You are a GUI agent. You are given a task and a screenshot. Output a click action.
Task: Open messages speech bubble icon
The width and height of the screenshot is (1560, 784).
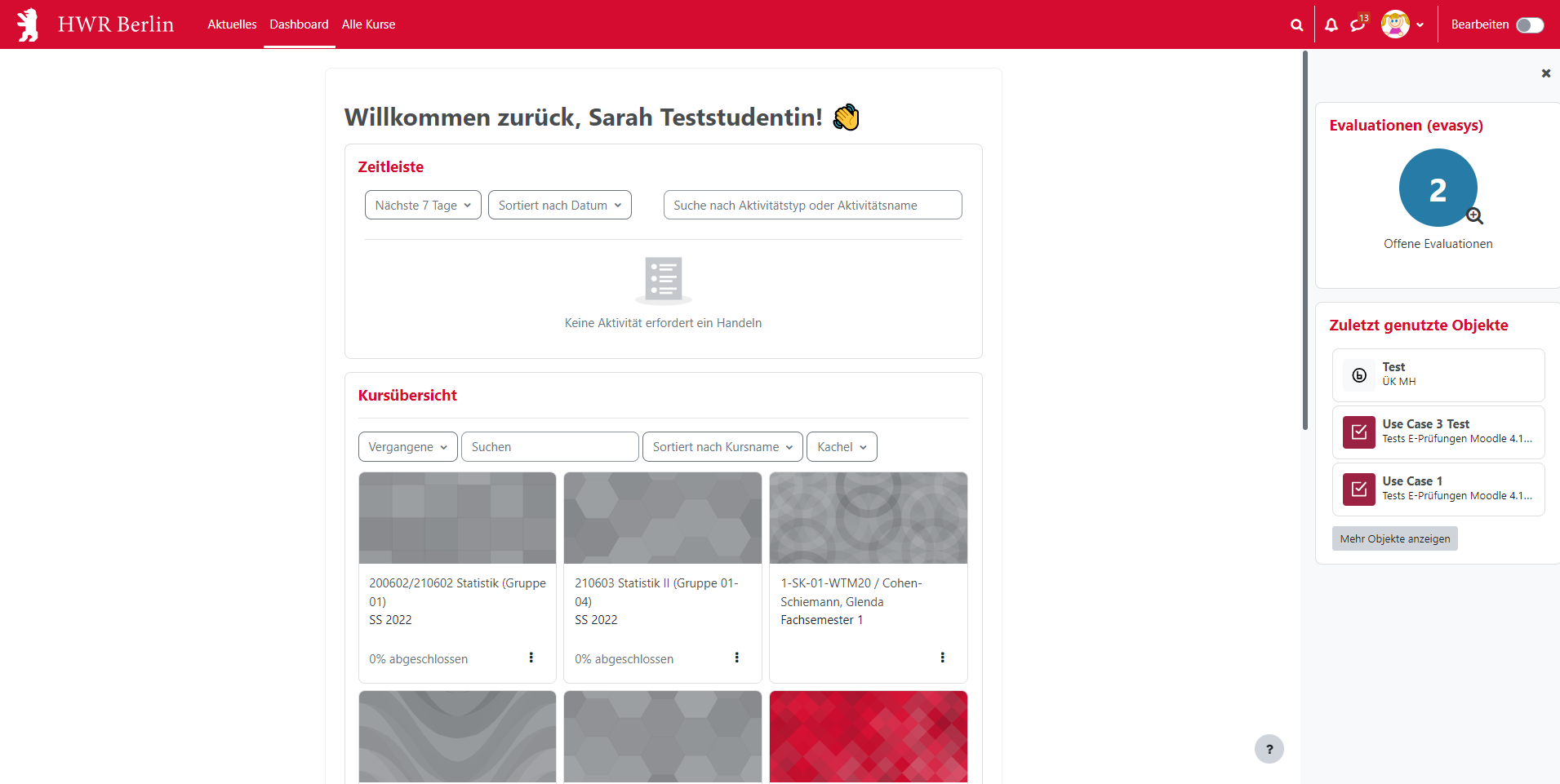pos(1358,25)
